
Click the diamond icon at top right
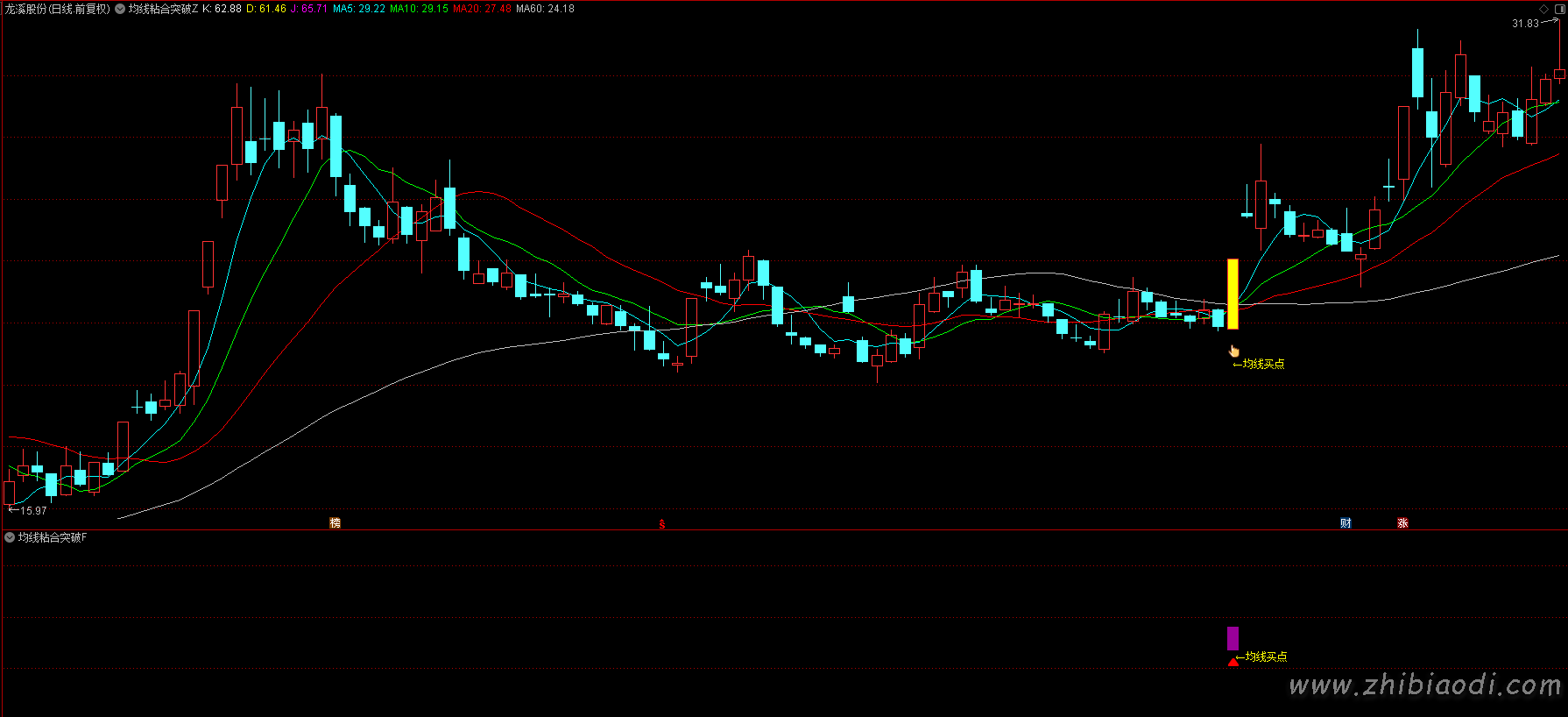click(1543, 9)
